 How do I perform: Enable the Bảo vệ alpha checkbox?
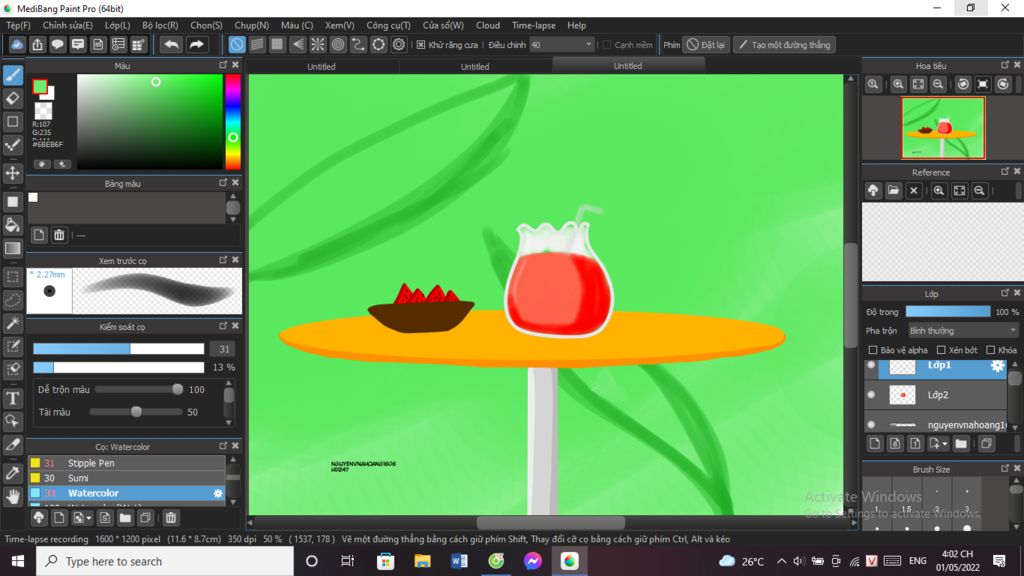[872, 350]
